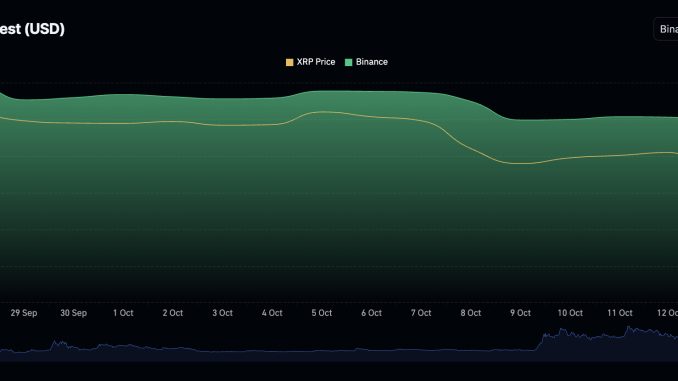This screenshot has width=678, height=381.
Task: Click the 6 Oct date label
Action: point(371,313)
